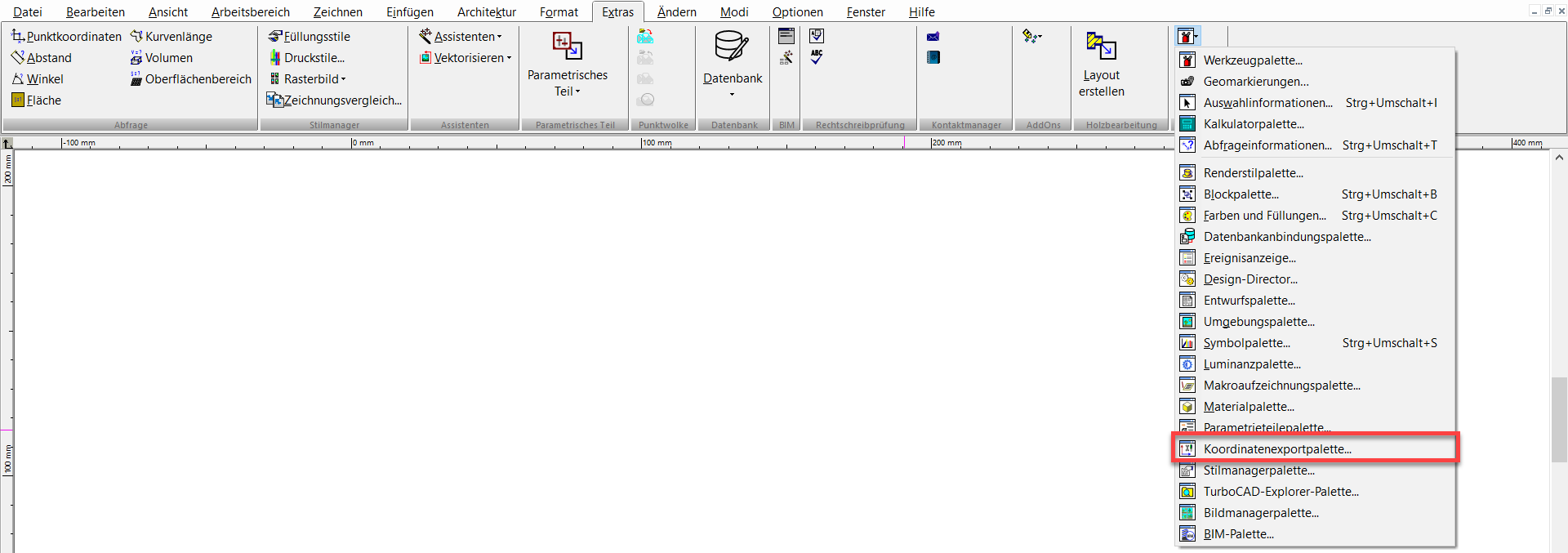The image size is (1568, 553).
Task: Open Koordinatenexportpalette entry
Action: coord(1315,449)
